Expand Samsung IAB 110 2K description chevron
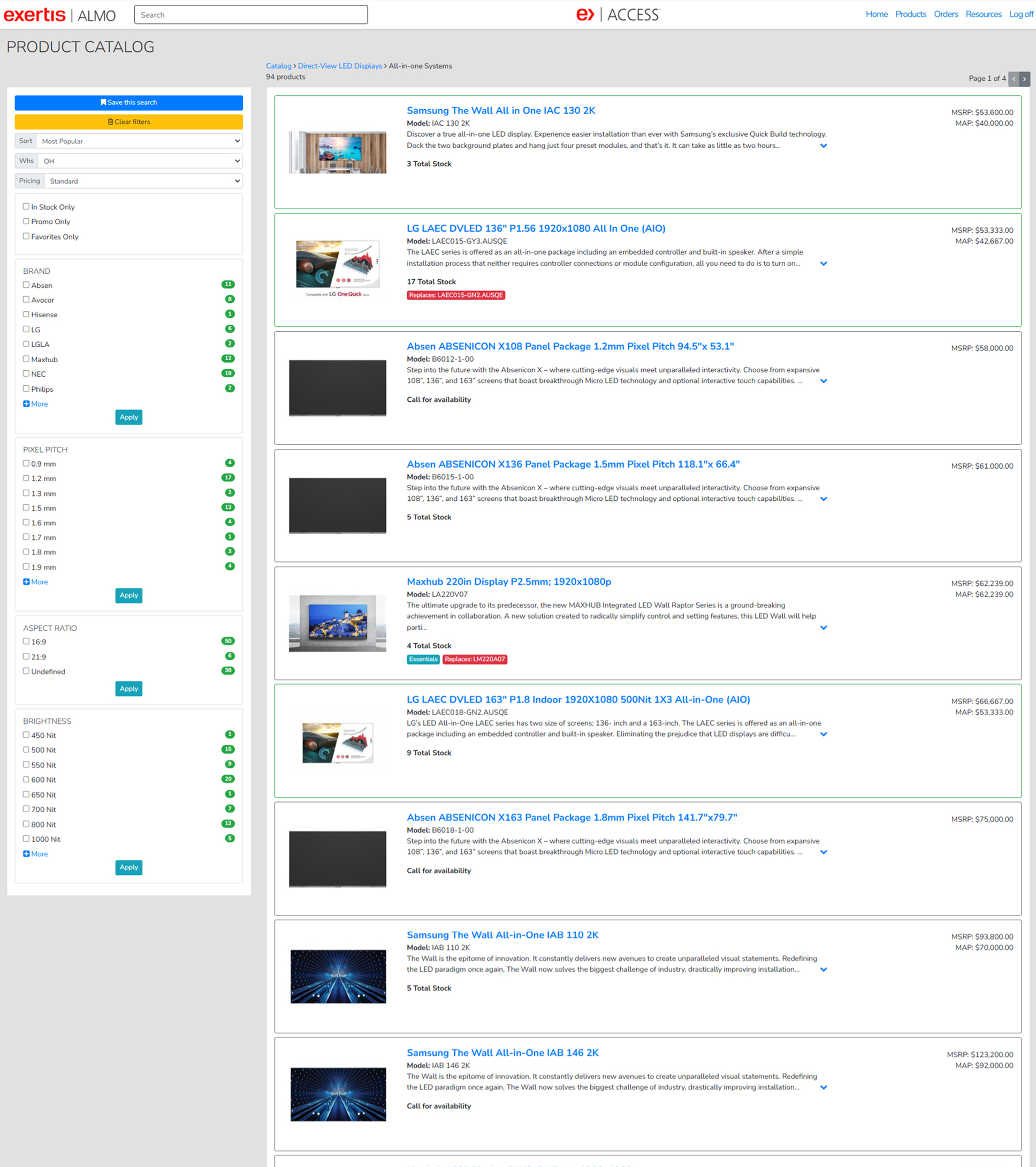 pos(824,970)
